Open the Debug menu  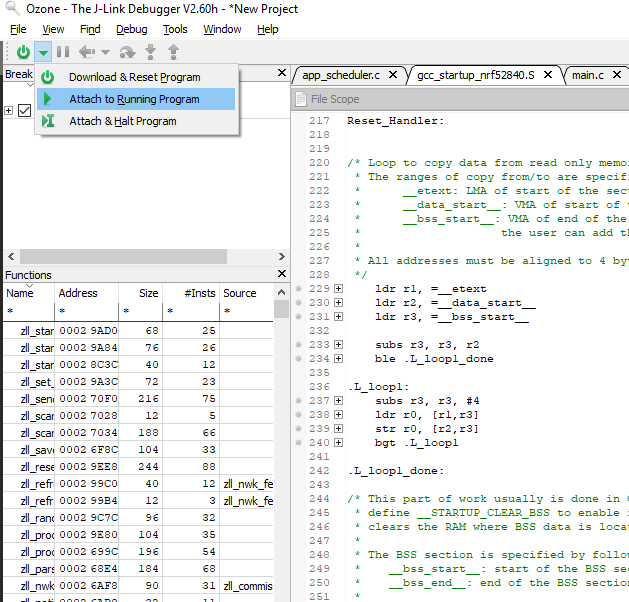click(x=132, y=29)
